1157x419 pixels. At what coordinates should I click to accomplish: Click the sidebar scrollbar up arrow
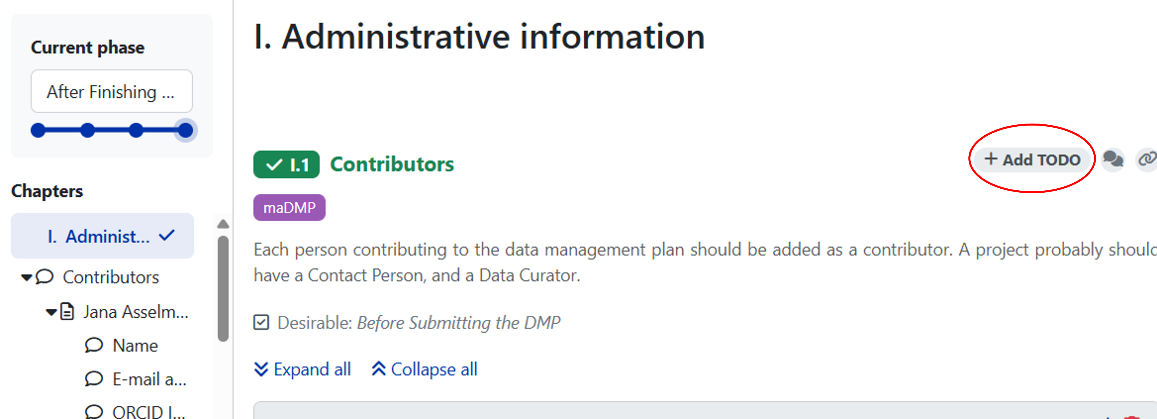(x=224, y=224)
